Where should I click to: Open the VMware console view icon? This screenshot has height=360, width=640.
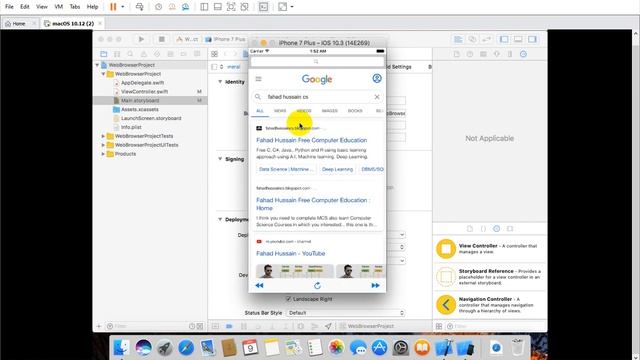click(x=264, y=7)
